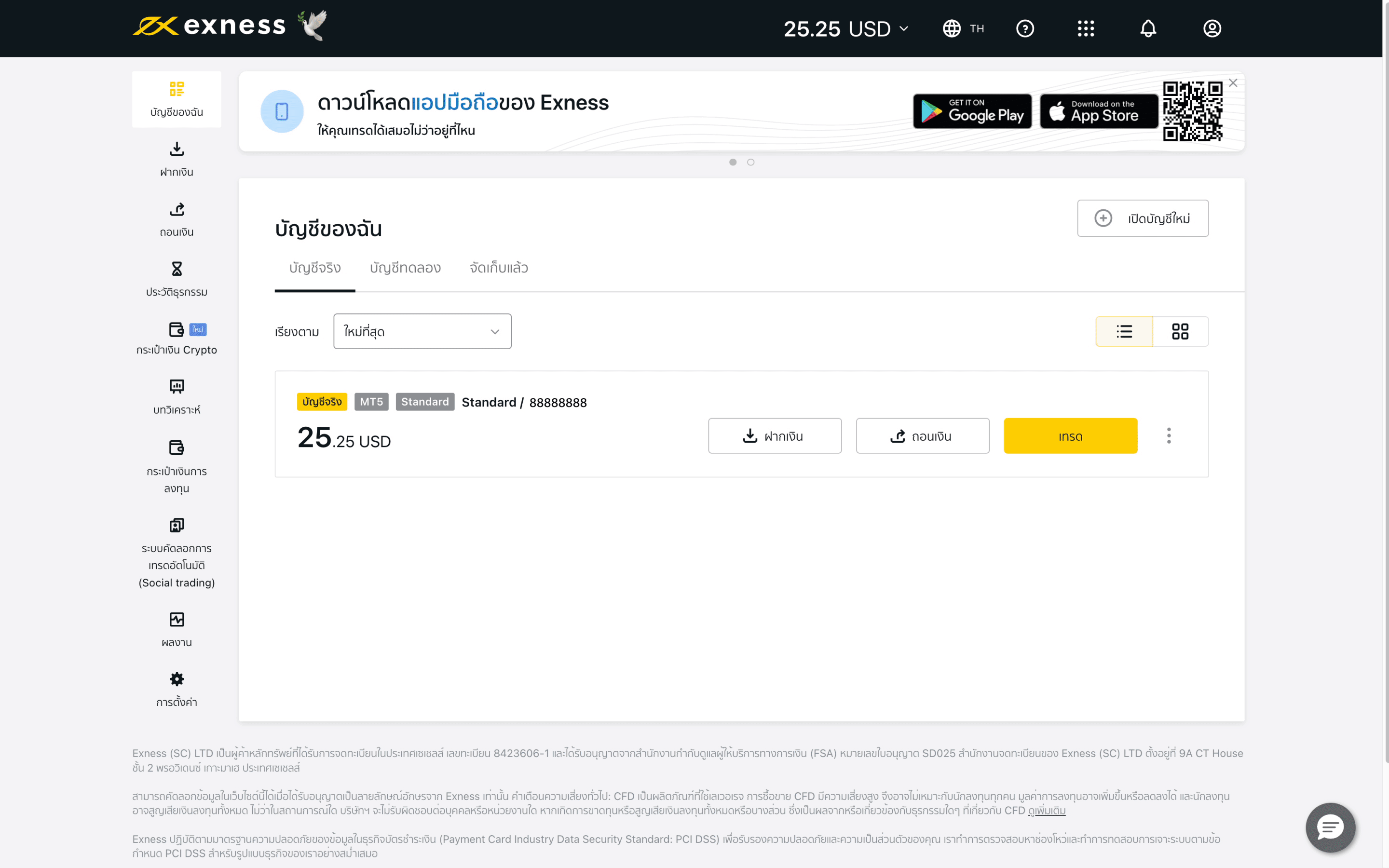Viewport: 1389px width, 868px height.
Task: Open การตั้งค่า settings in sidebar
Action: pyautogui.click(x=177, y=690)
